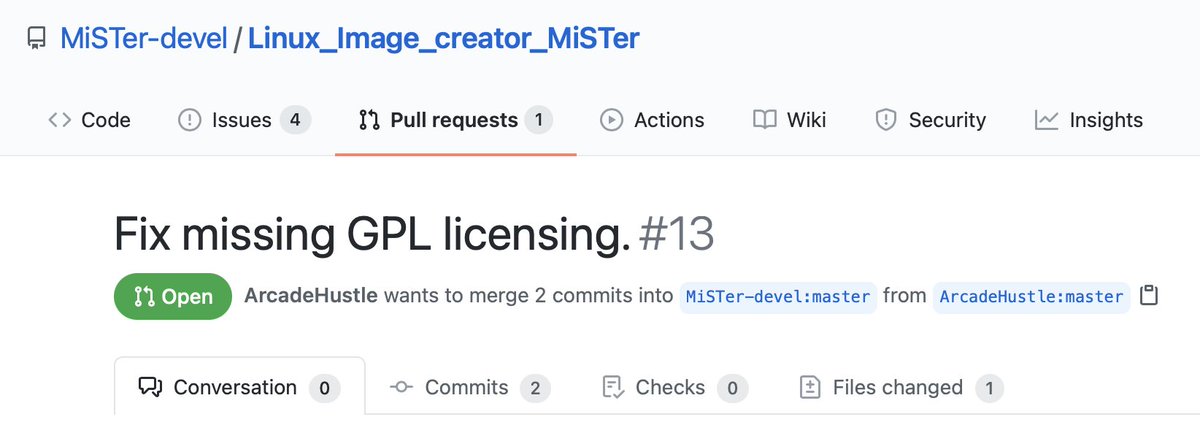Image resolution: width=1200 pixels, height=425 pixels.
Task: Click the Files changed diff icon
Action: point(811,387)
